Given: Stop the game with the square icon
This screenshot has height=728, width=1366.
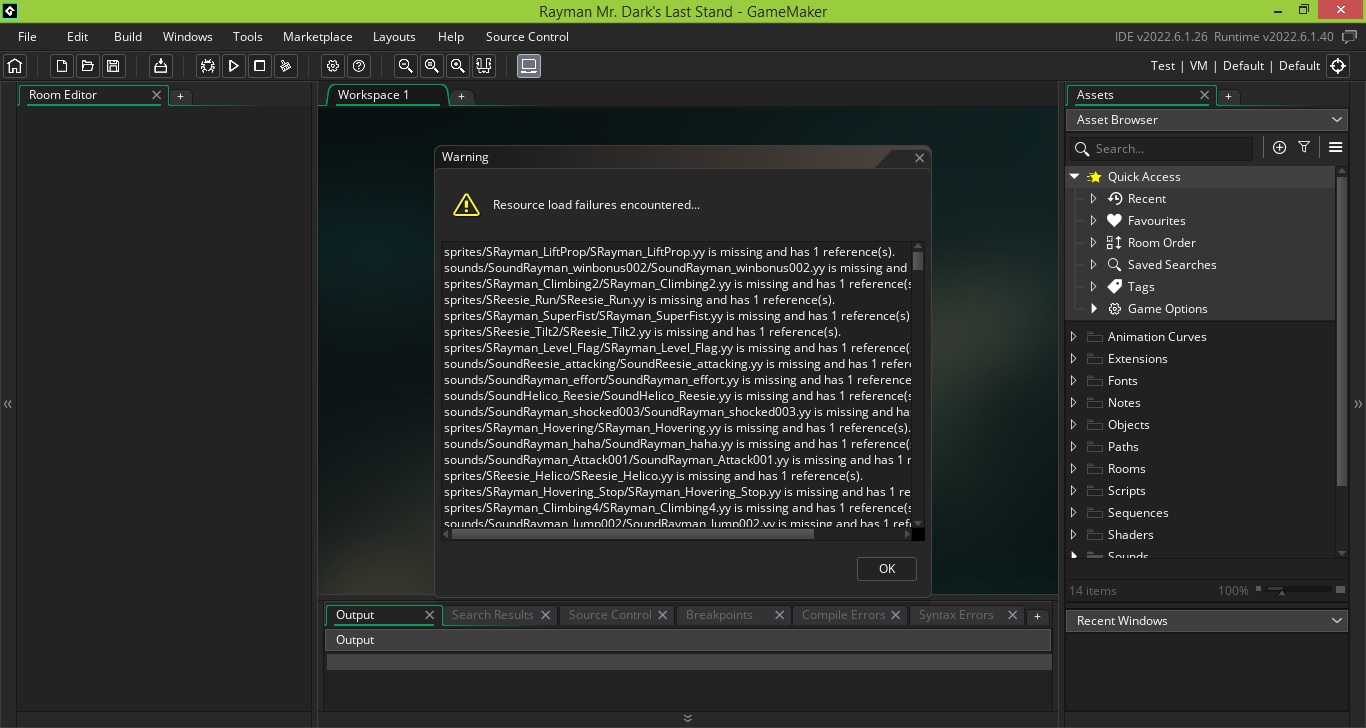Looking at the screenshot, I should [x=260, y=66].
